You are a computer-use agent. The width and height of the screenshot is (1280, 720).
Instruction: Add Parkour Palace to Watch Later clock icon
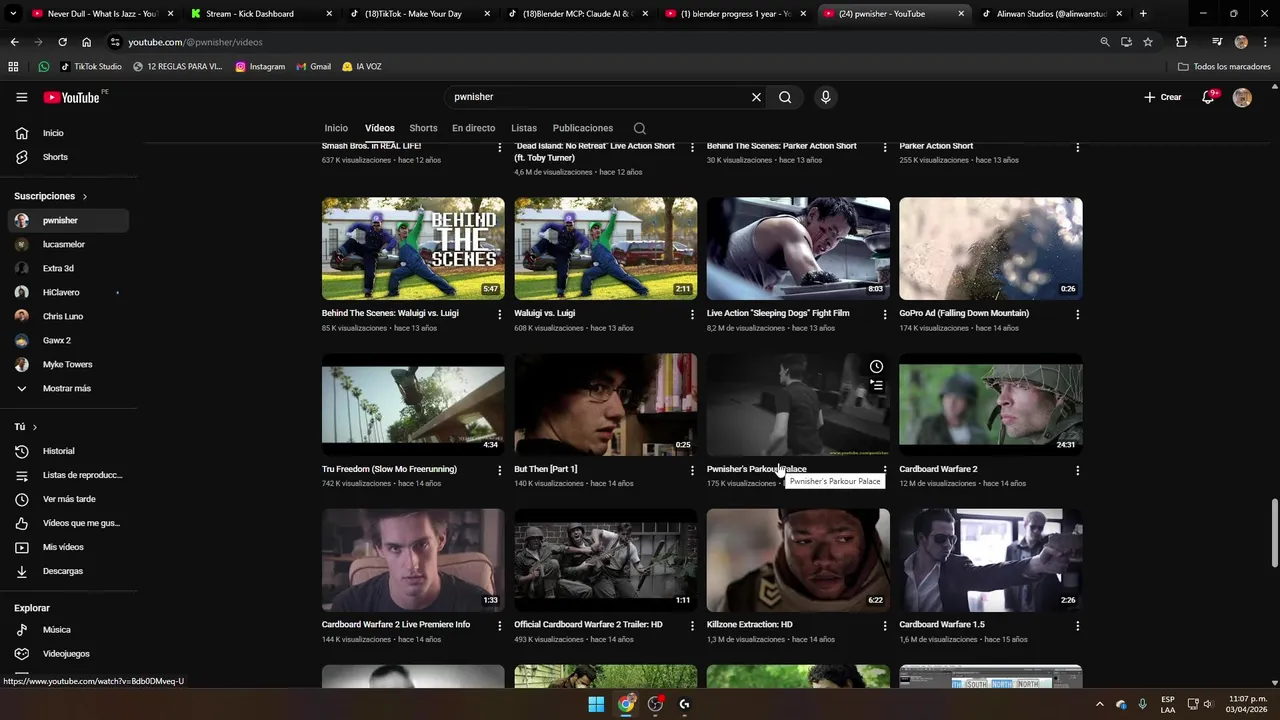pos(876,367)
